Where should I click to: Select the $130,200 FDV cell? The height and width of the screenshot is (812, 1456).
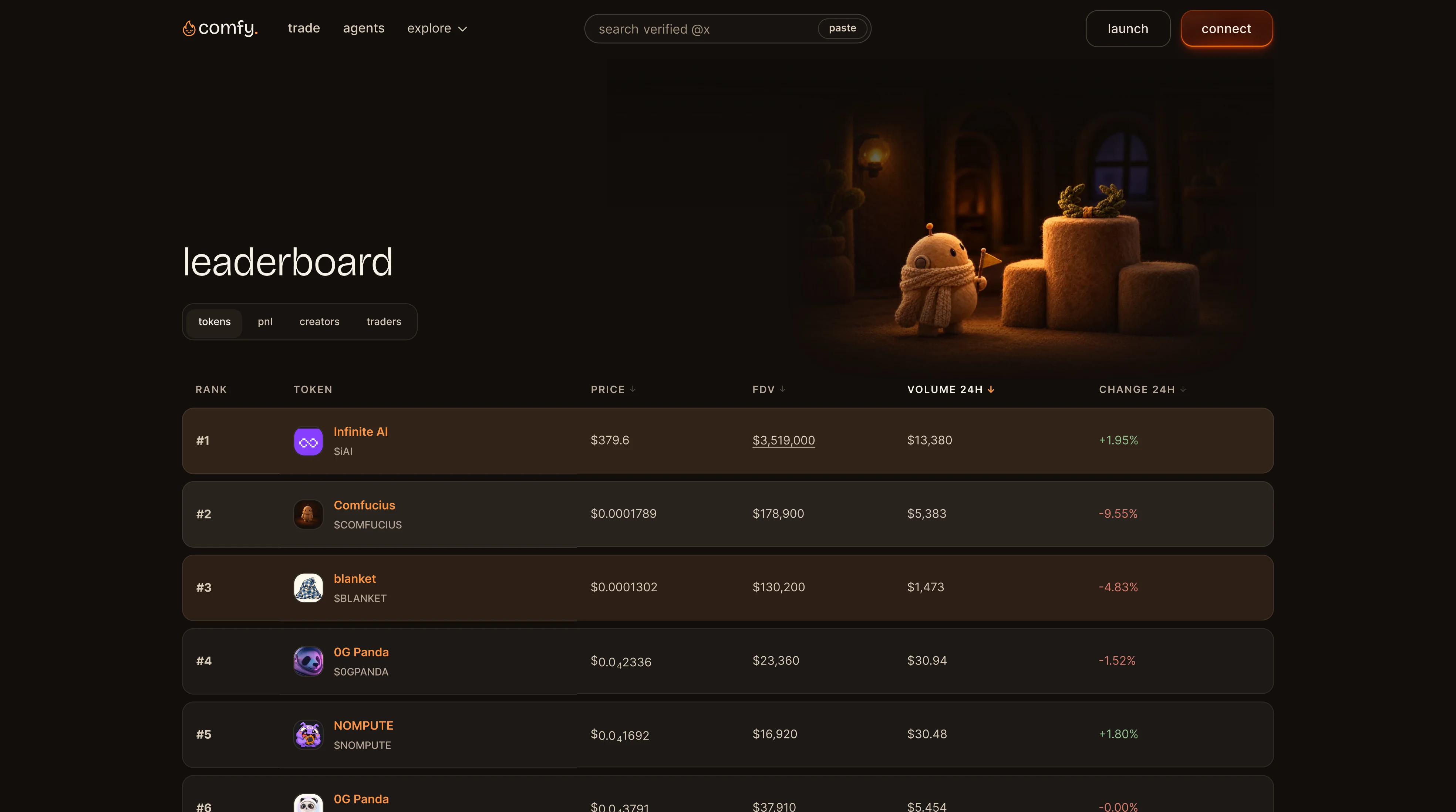779,587
